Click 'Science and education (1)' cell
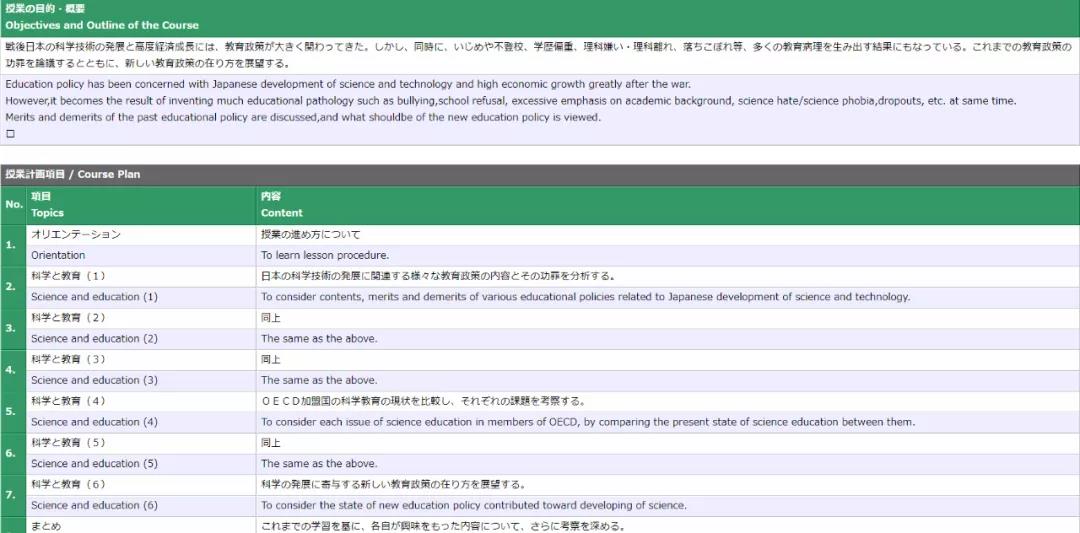 pos(141,297)
